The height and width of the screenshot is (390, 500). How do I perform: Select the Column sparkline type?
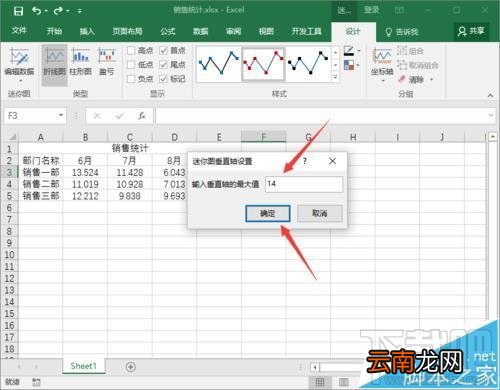click(x=81, y=62)
